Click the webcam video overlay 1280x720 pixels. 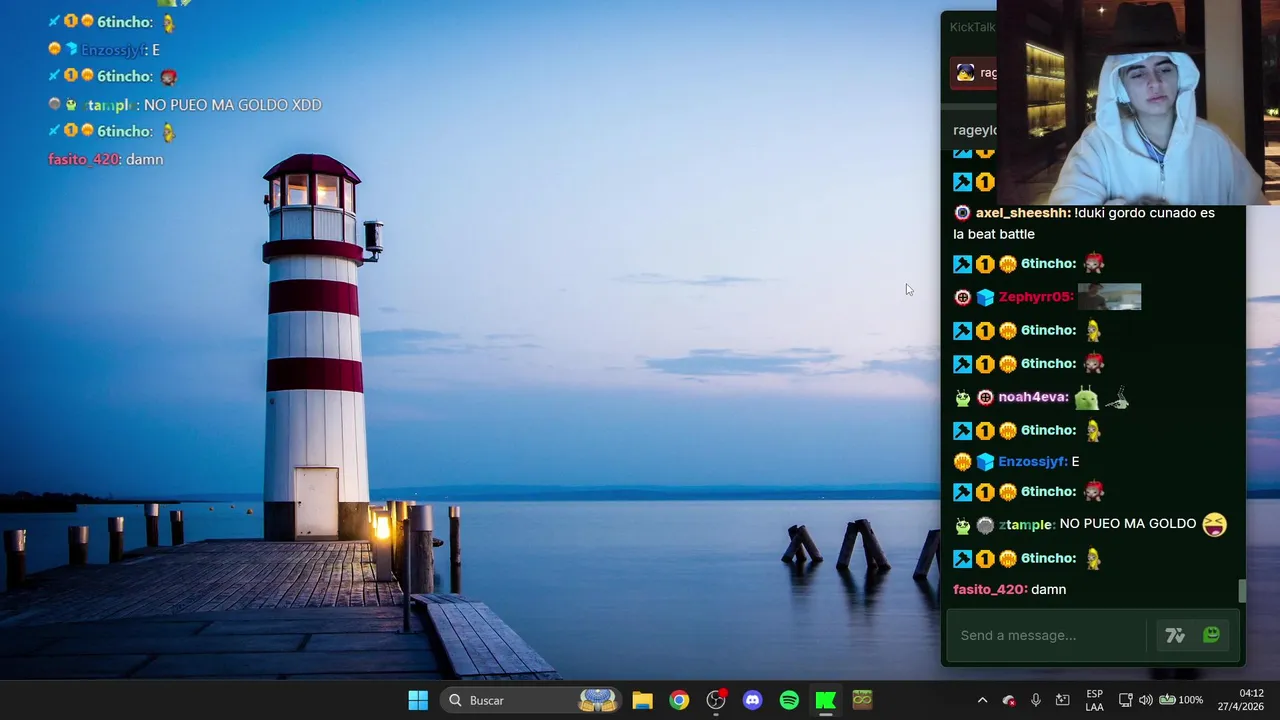click(1138, 102)
